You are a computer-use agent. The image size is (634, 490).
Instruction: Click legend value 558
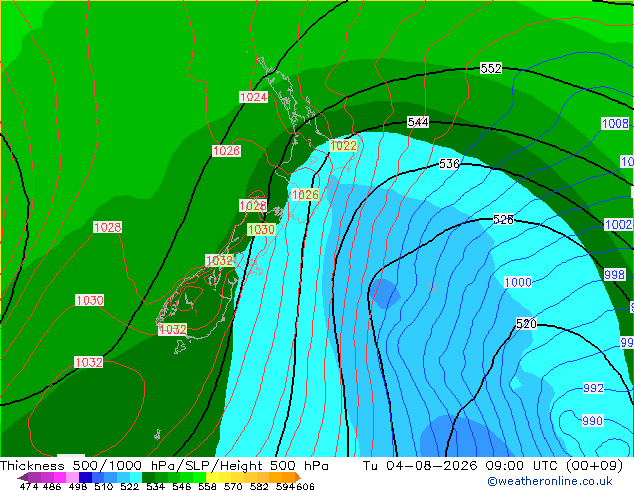(x=207, y=486)
